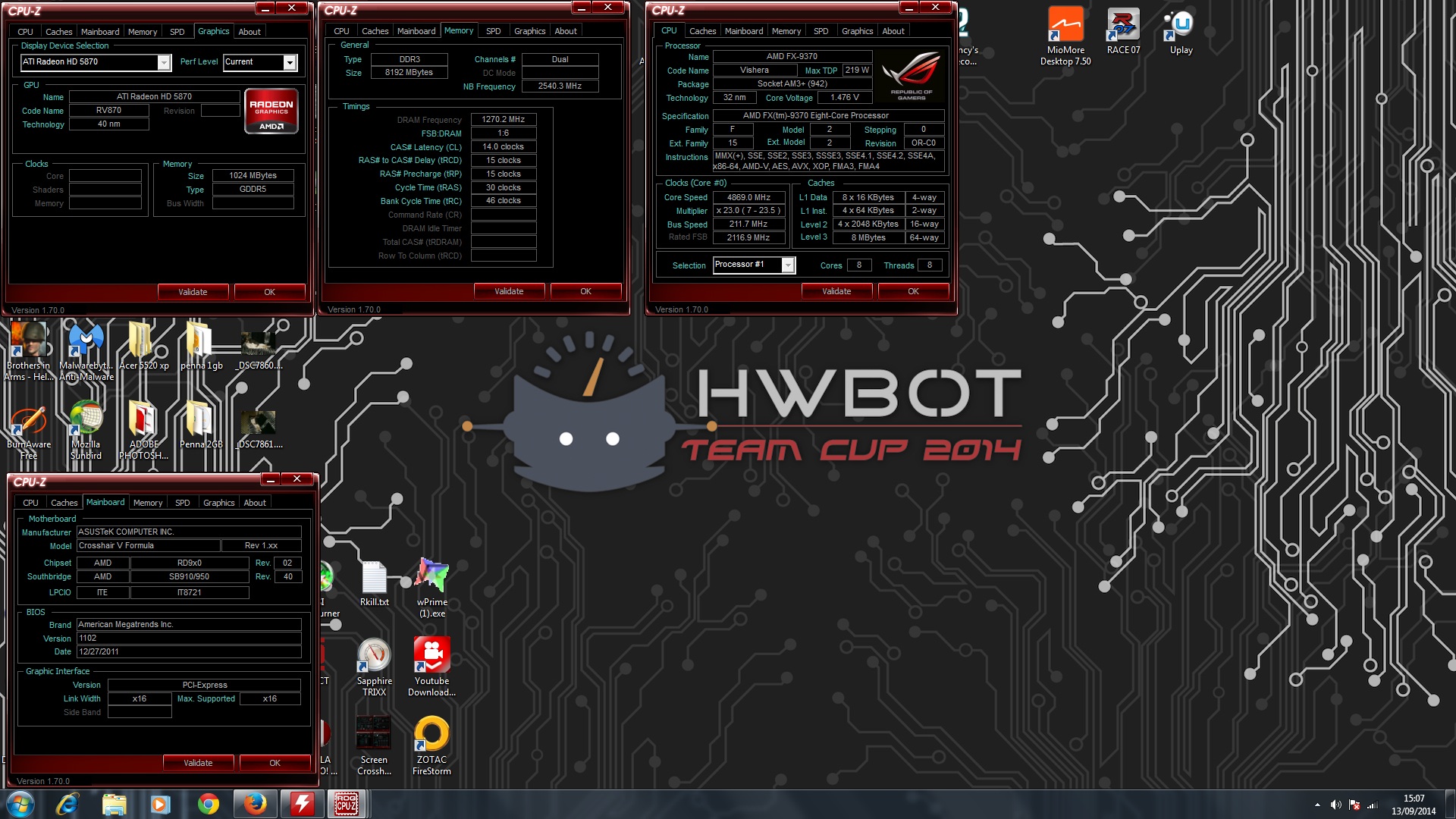Open the MioMore Desktop 7.50 shortcut
The width and height of the screenshot is (1456, 819).
click(x=1065, y=36)
